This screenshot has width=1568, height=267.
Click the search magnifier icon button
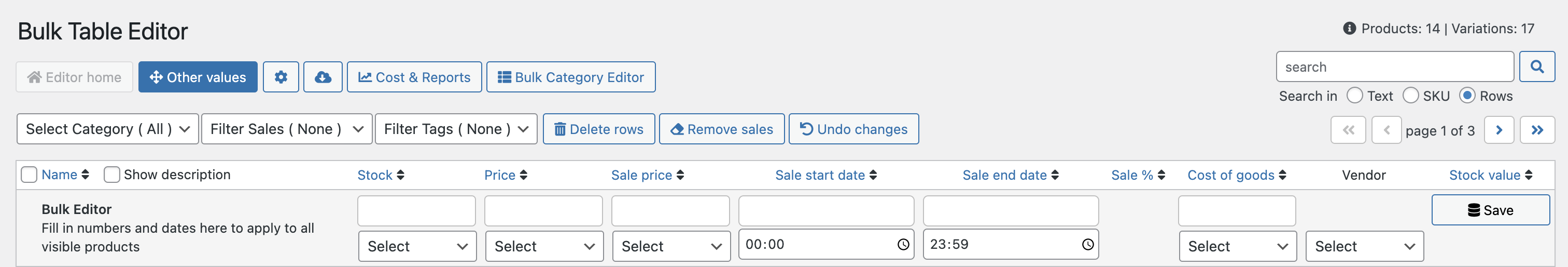pos(1536,67)
